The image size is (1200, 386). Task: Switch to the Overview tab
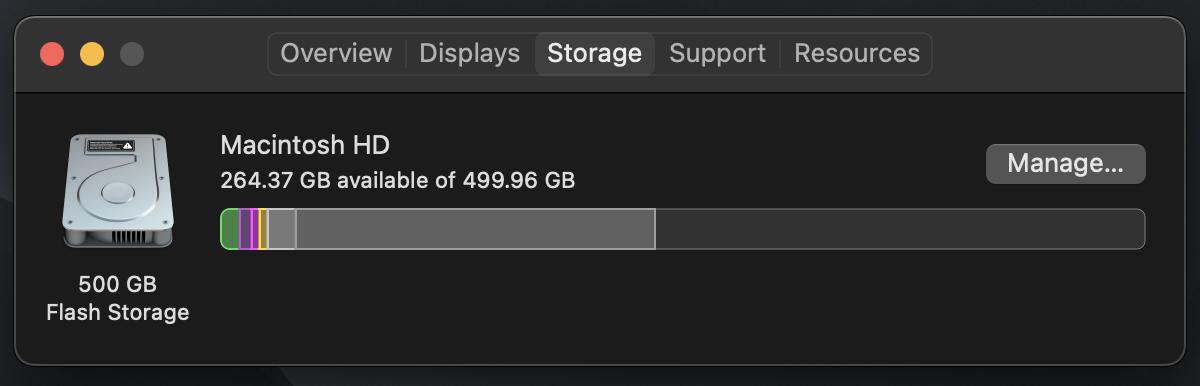(x=336, y=53)
